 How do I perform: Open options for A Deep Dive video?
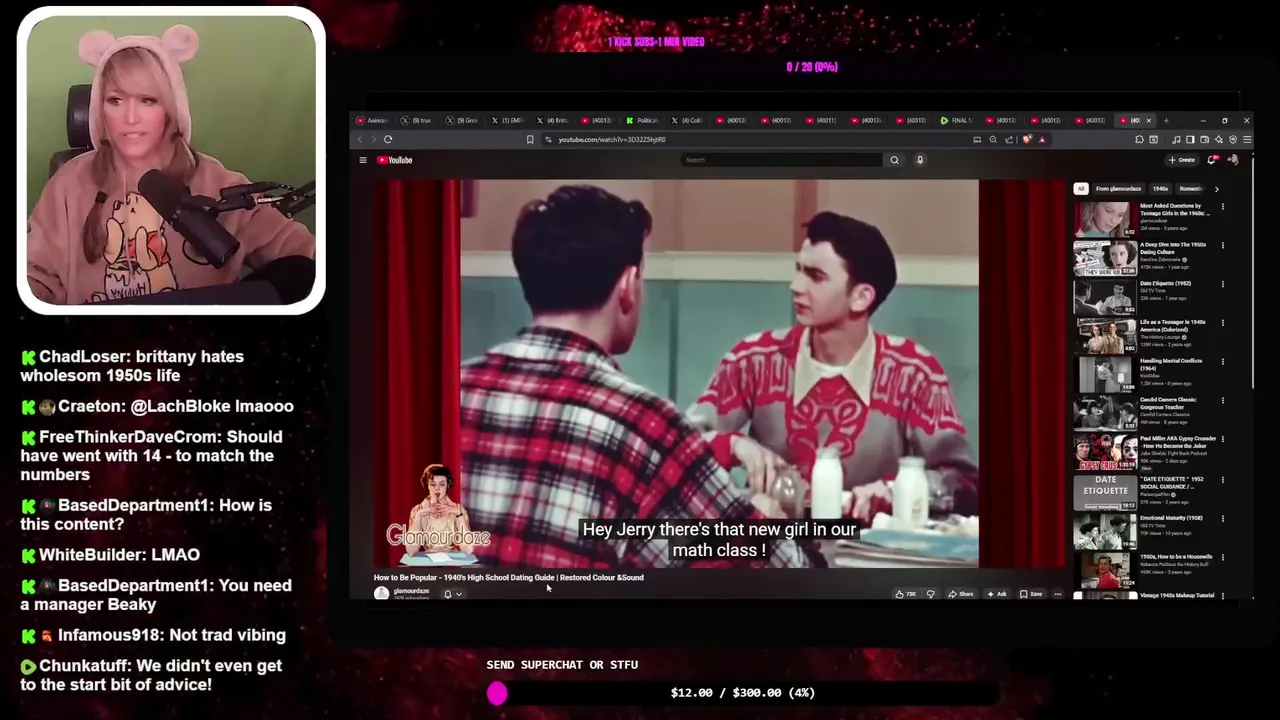coord(1222,245)
